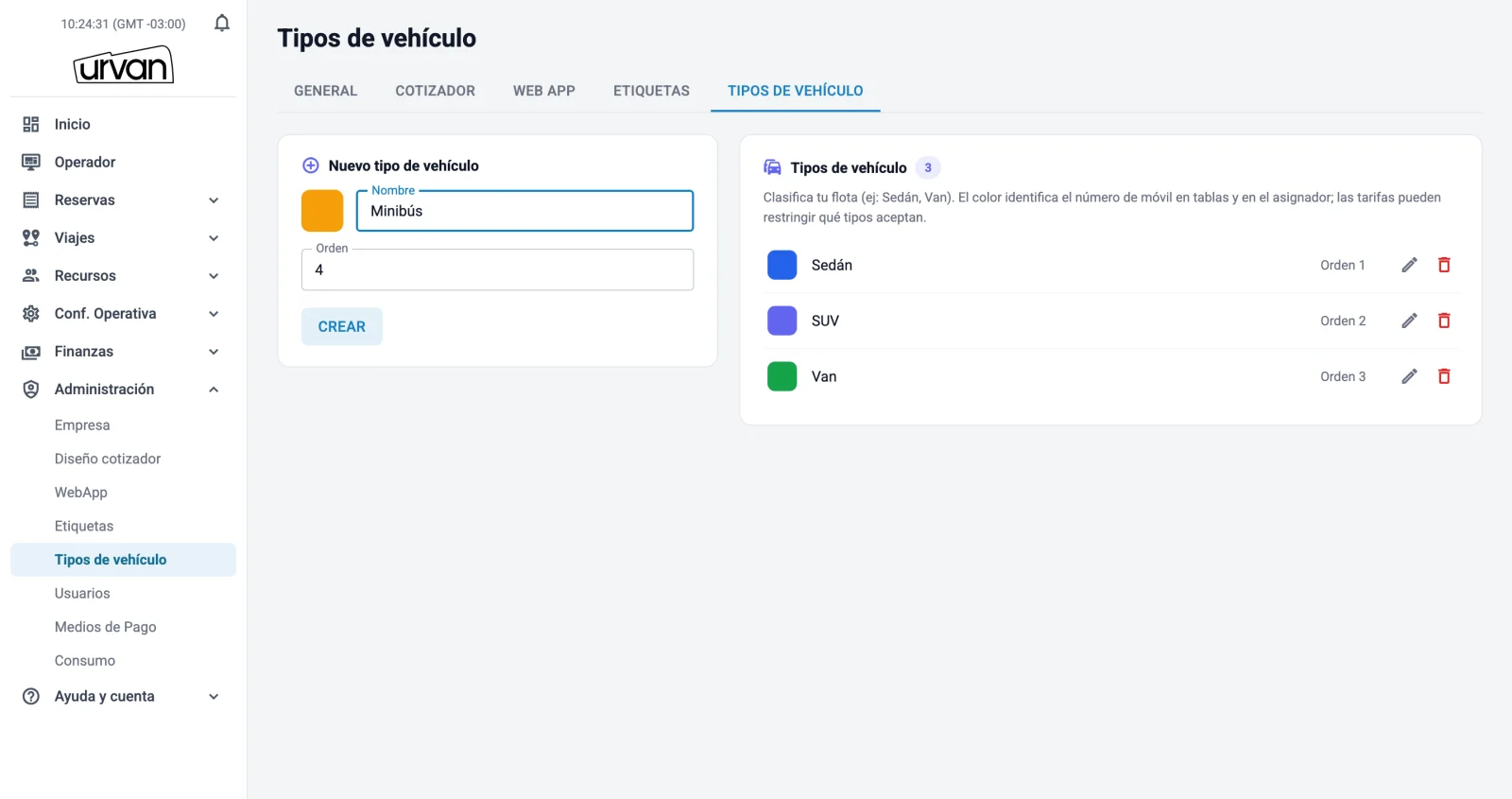The image size is (1512, 799).
Task: Open Diseño cotizador in sidebar
Action: (108, 459)
